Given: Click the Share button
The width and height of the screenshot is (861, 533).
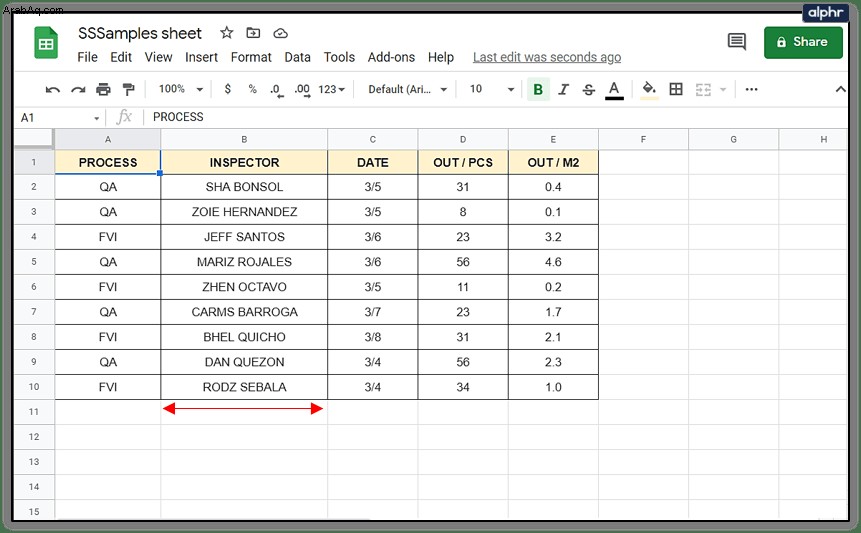Looking at the screenshot, I should click(803, 42).
